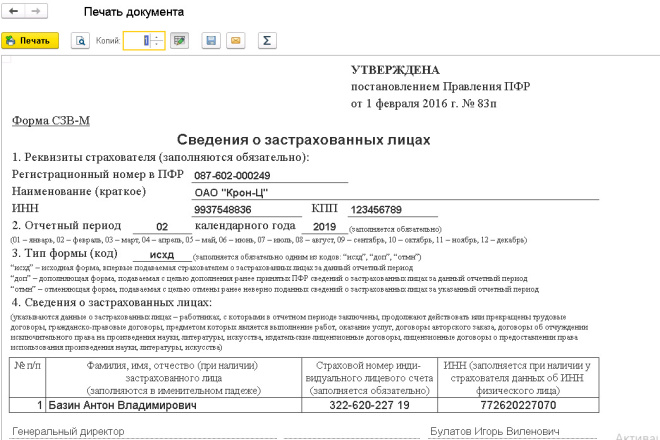Click the КПП value 123456789
Image resolution: width=660 pixels, height=440 pixels.
pos(375,210)
